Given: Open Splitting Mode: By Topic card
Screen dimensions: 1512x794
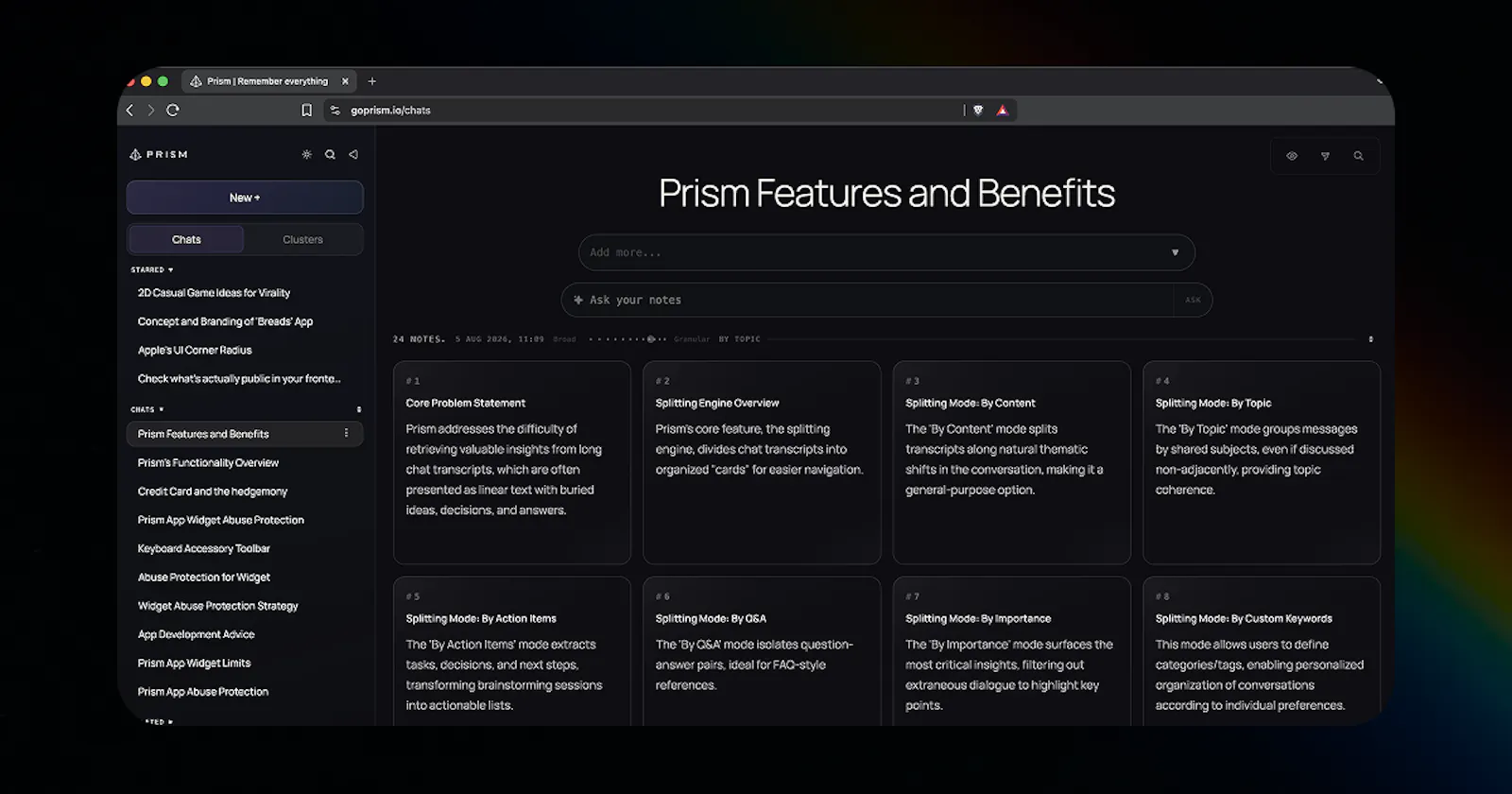Looking at the screenshot, I should [1262, 462].
